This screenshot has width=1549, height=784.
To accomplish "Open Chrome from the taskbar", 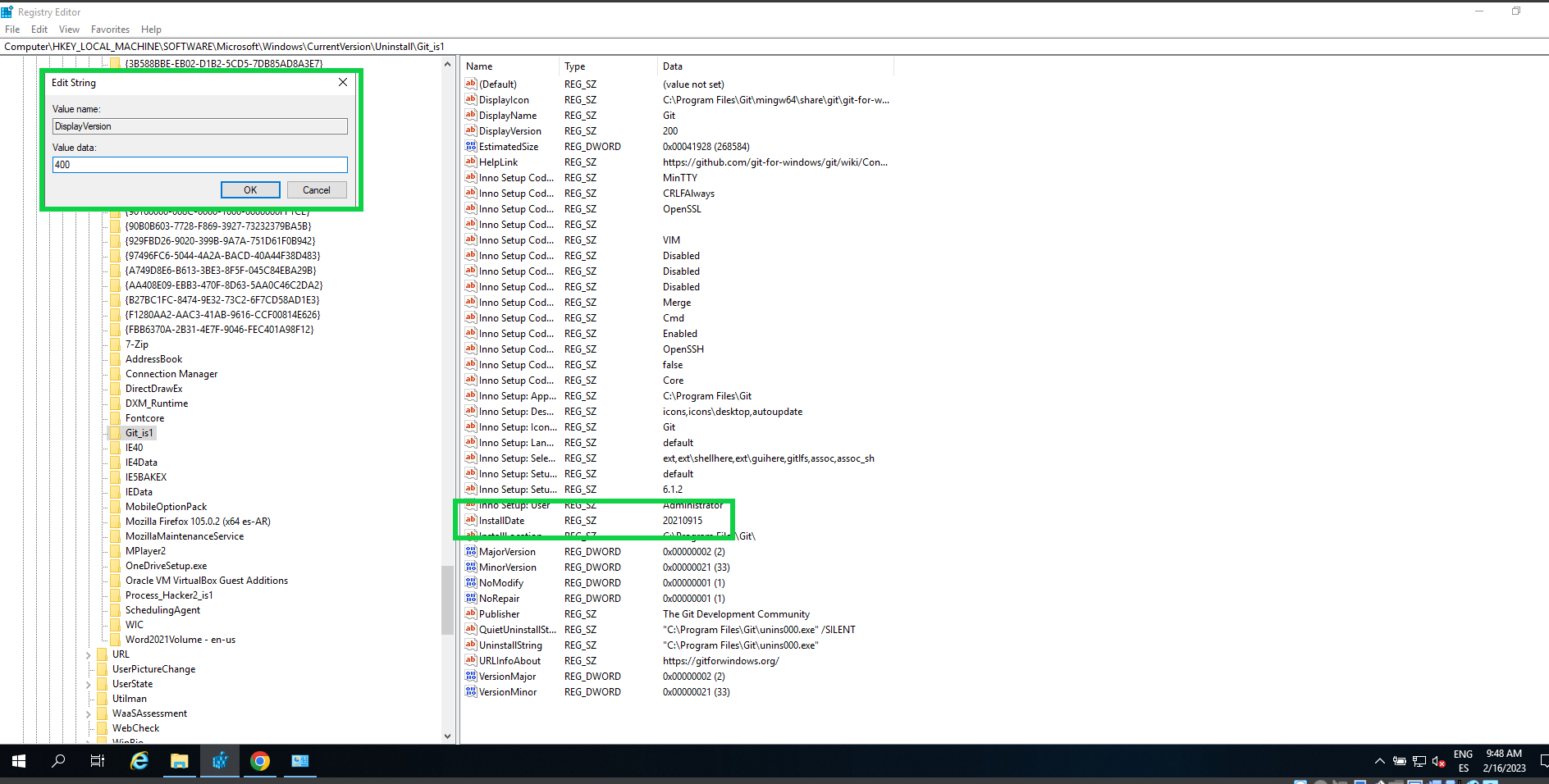I will pos(259,761).
